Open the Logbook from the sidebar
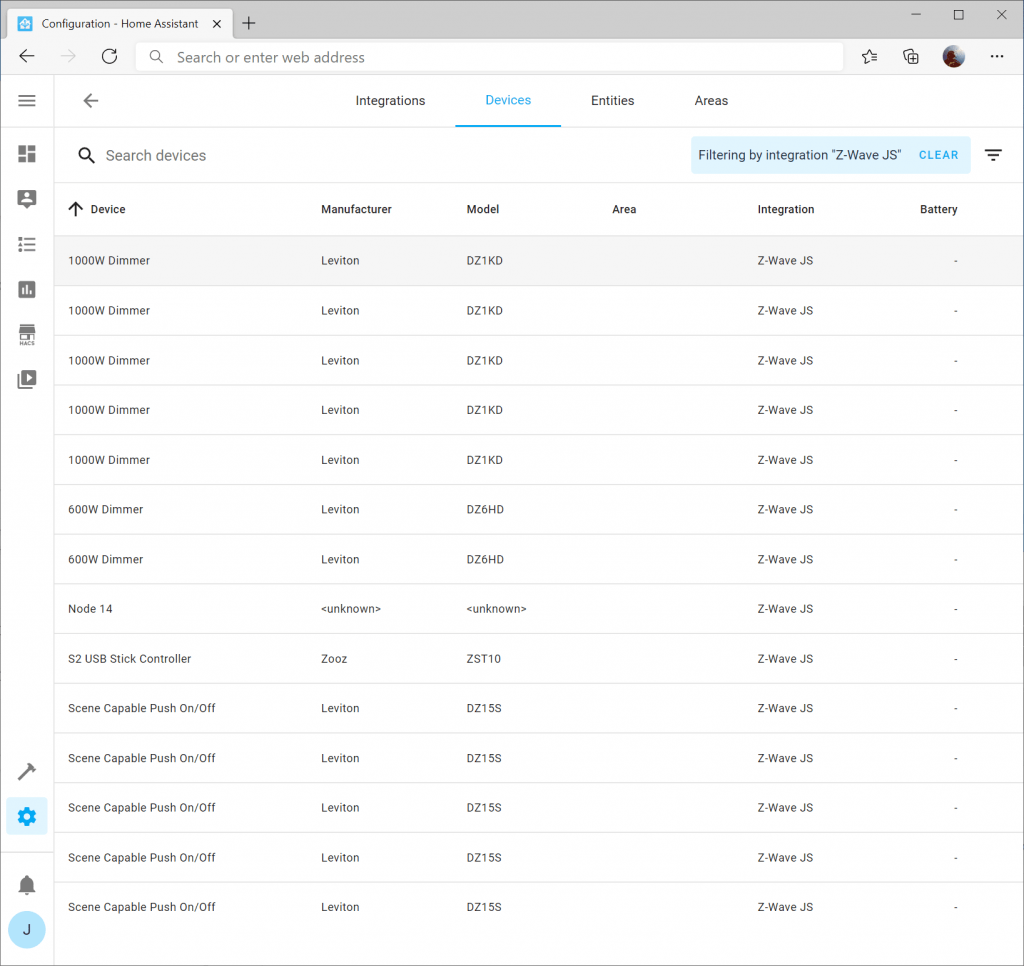 pyautogui.click(x=26, y=244)
